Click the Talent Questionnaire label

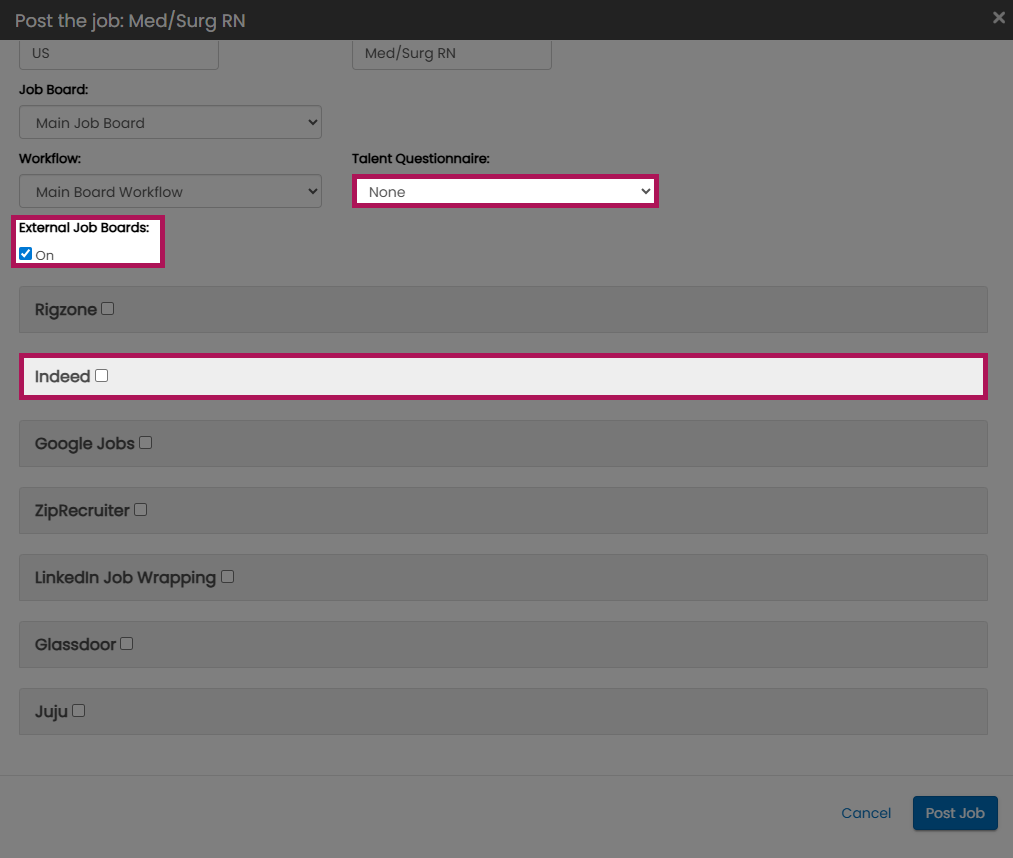pyautogui.click(x=421, y=158)
